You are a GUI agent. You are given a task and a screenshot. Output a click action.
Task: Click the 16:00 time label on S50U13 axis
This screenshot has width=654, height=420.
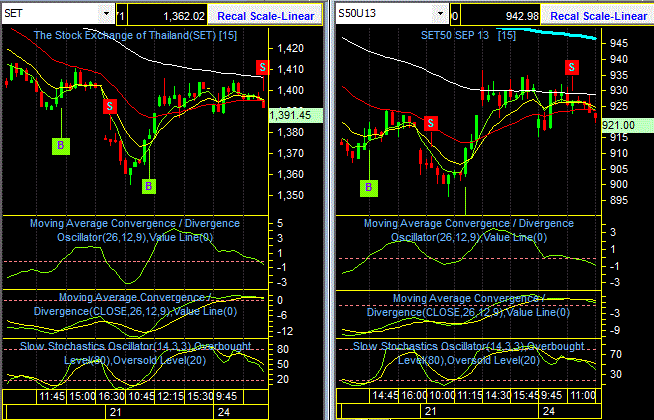click(x=414, y=395)
